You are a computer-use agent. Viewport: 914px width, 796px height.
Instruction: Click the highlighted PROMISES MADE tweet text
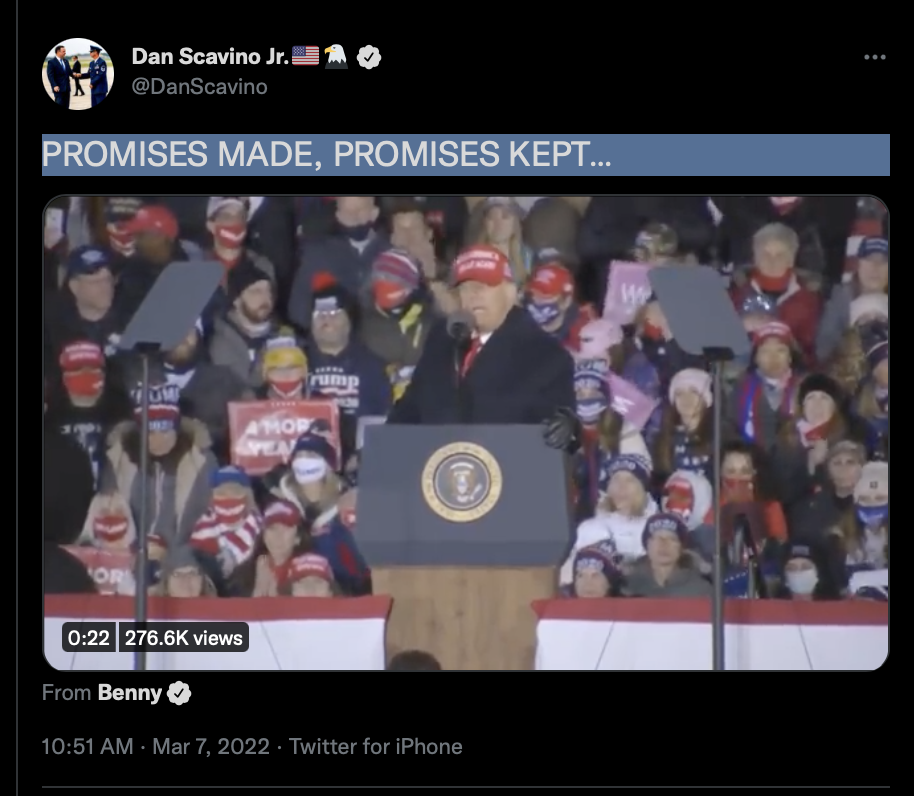point(326,154)
